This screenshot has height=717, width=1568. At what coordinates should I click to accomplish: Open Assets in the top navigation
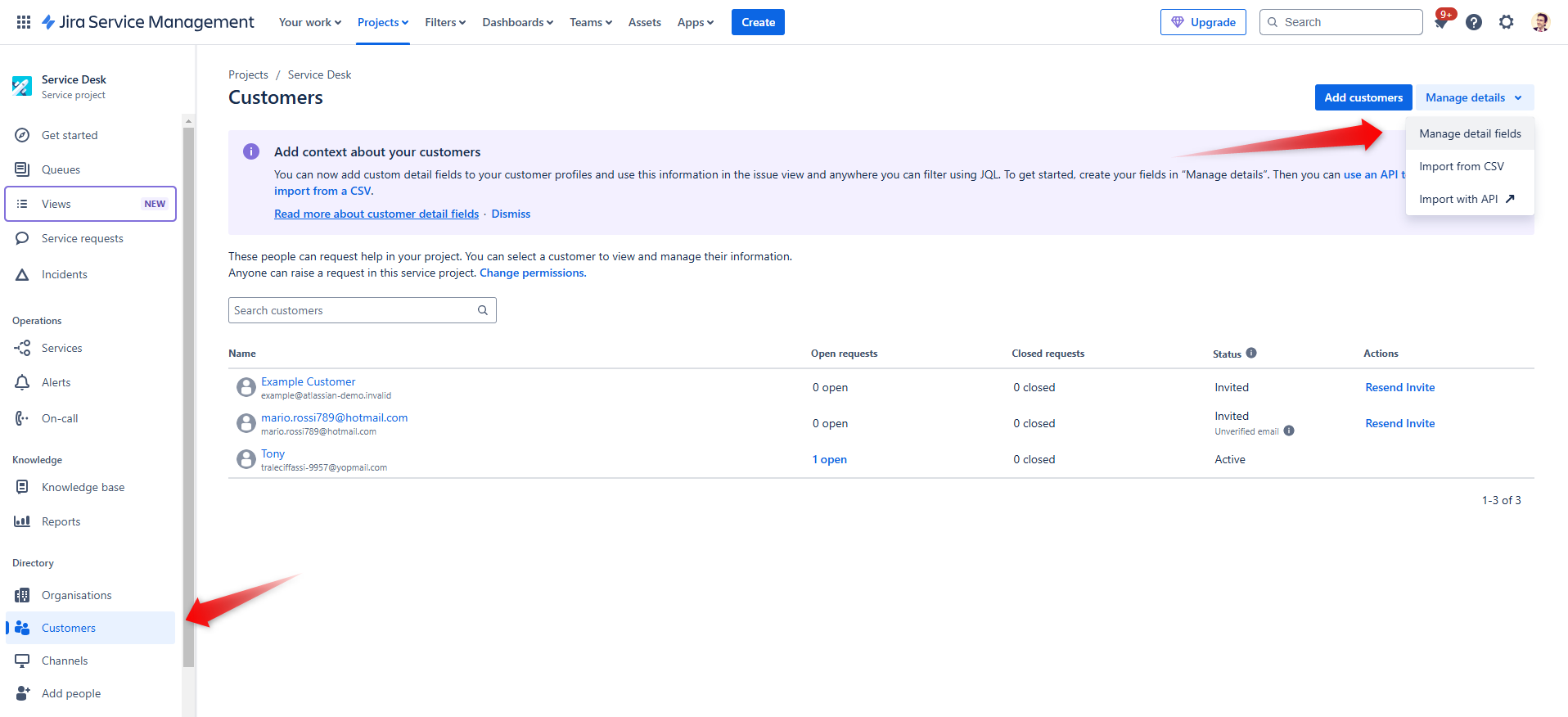tap(645, 22)
